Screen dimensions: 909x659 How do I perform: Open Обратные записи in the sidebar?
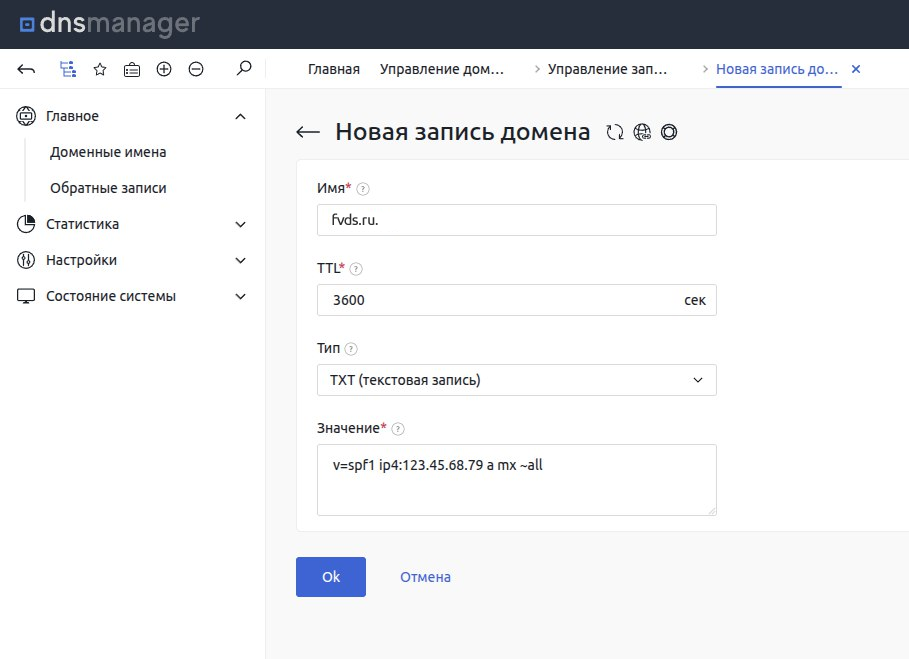[108, 188]
